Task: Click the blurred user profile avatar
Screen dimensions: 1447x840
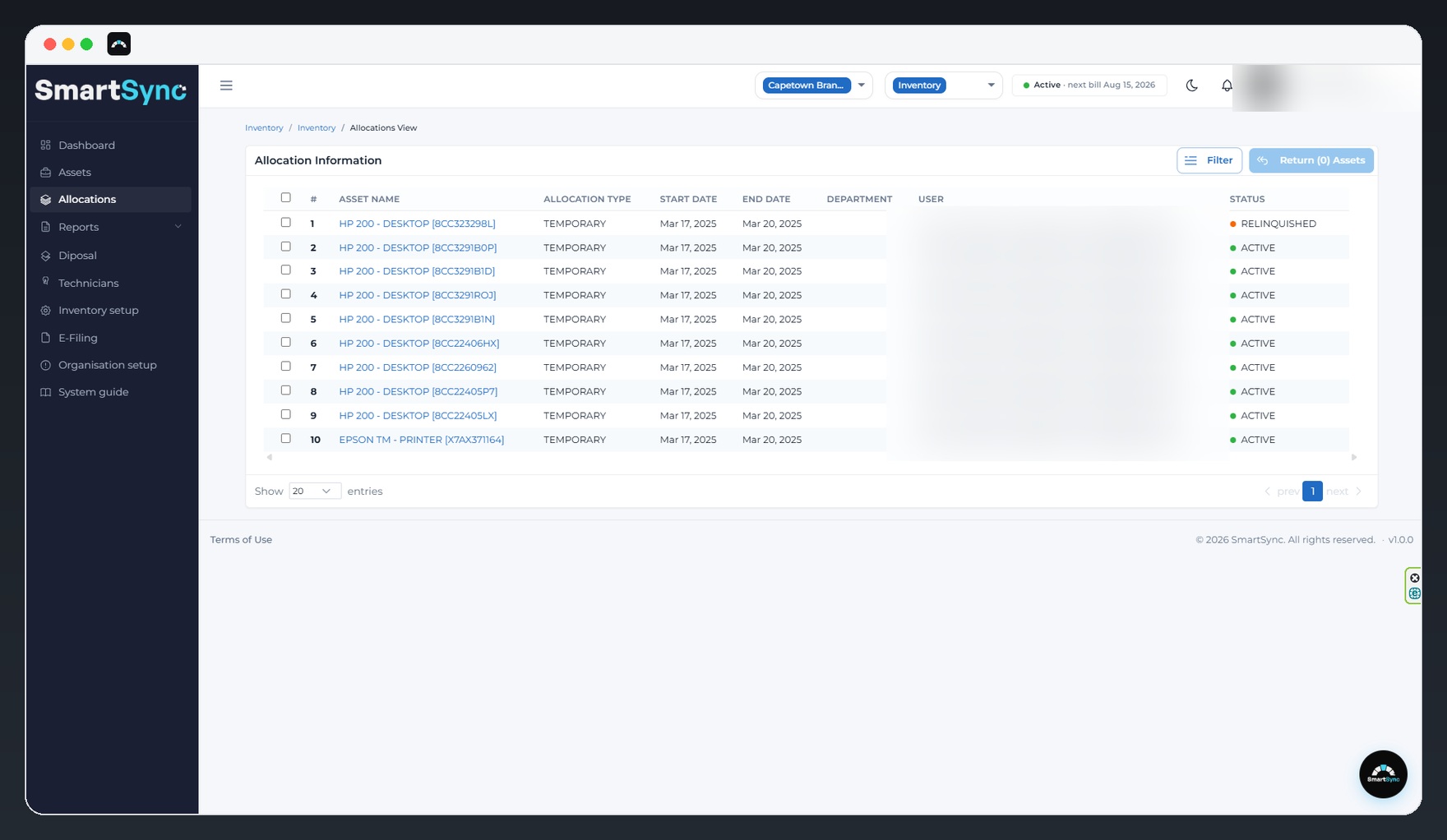Action: coord(1264,85)
